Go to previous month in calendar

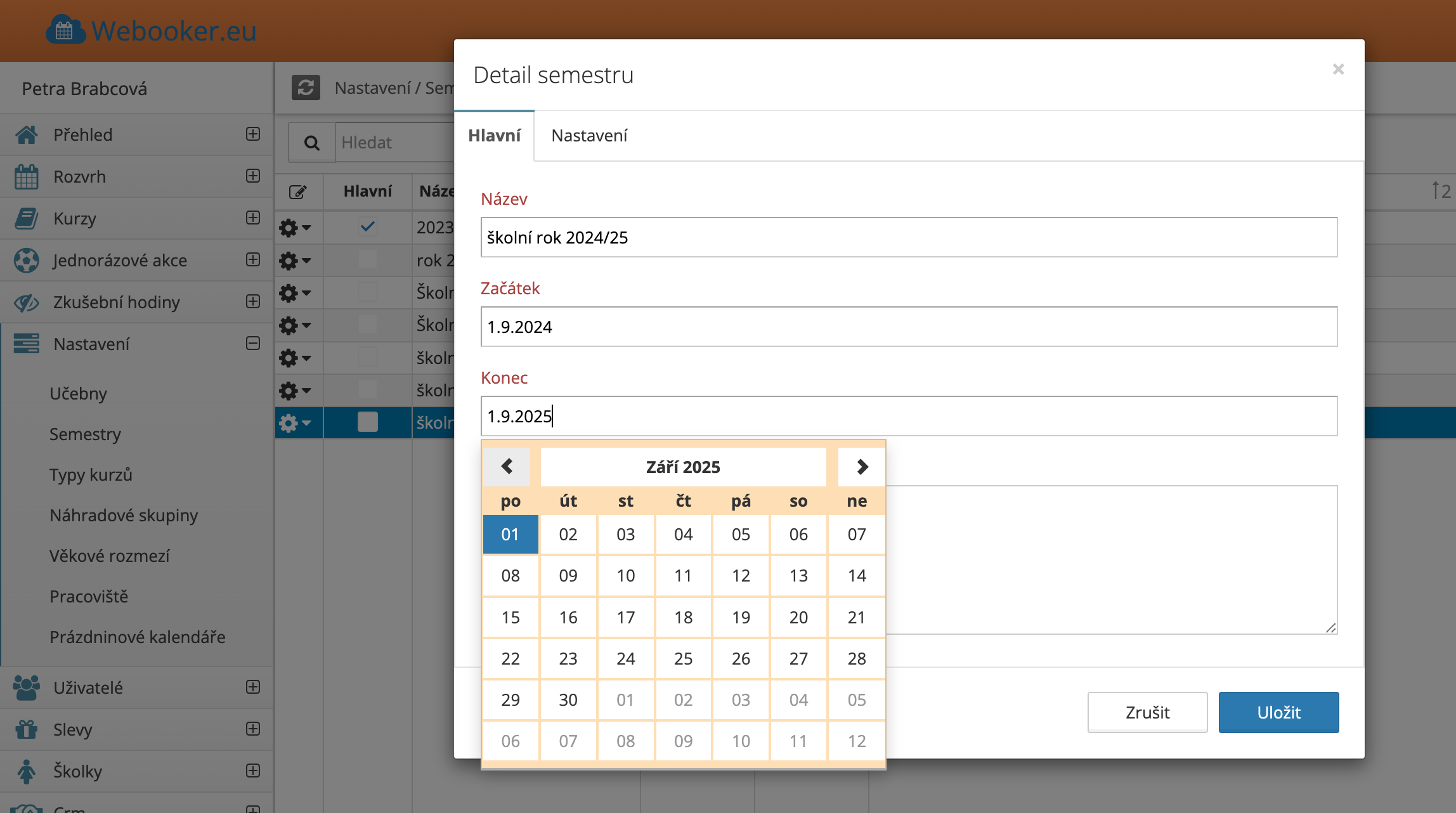pyautogui.click(x=507, y=467)
